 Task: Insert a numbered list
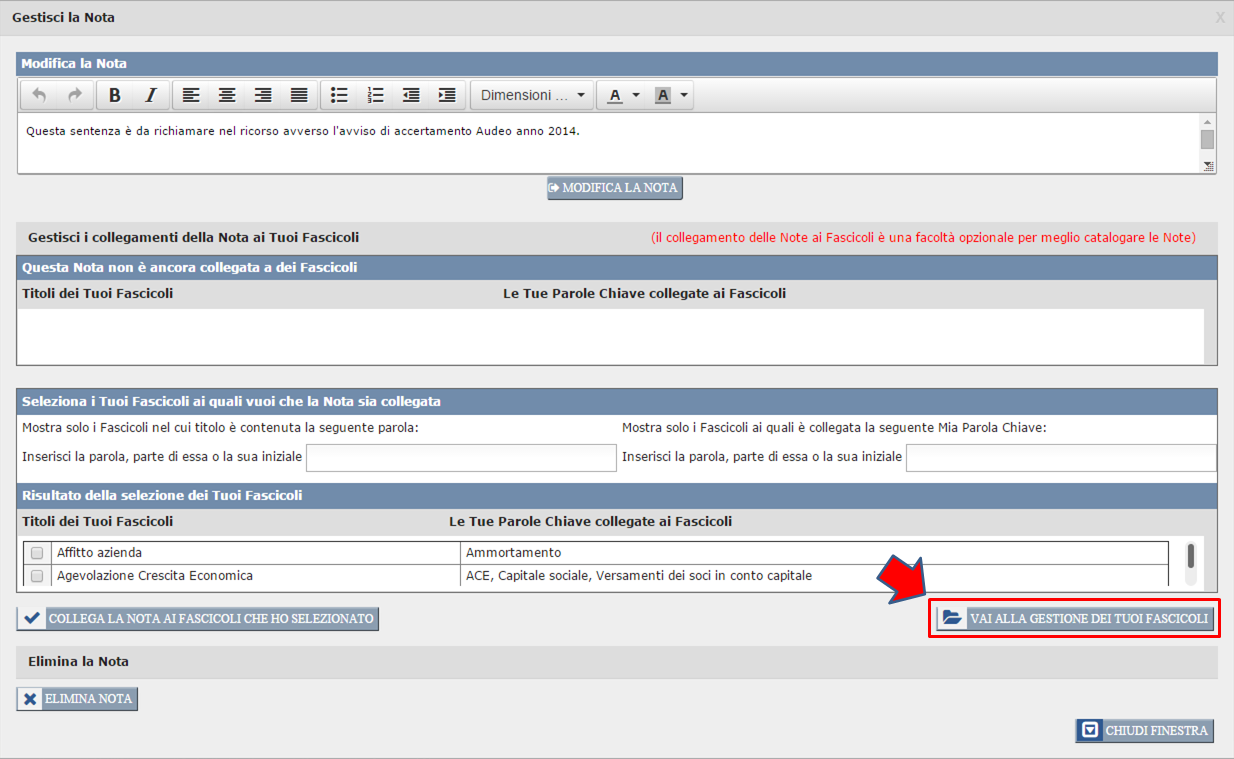click(375, 95)
